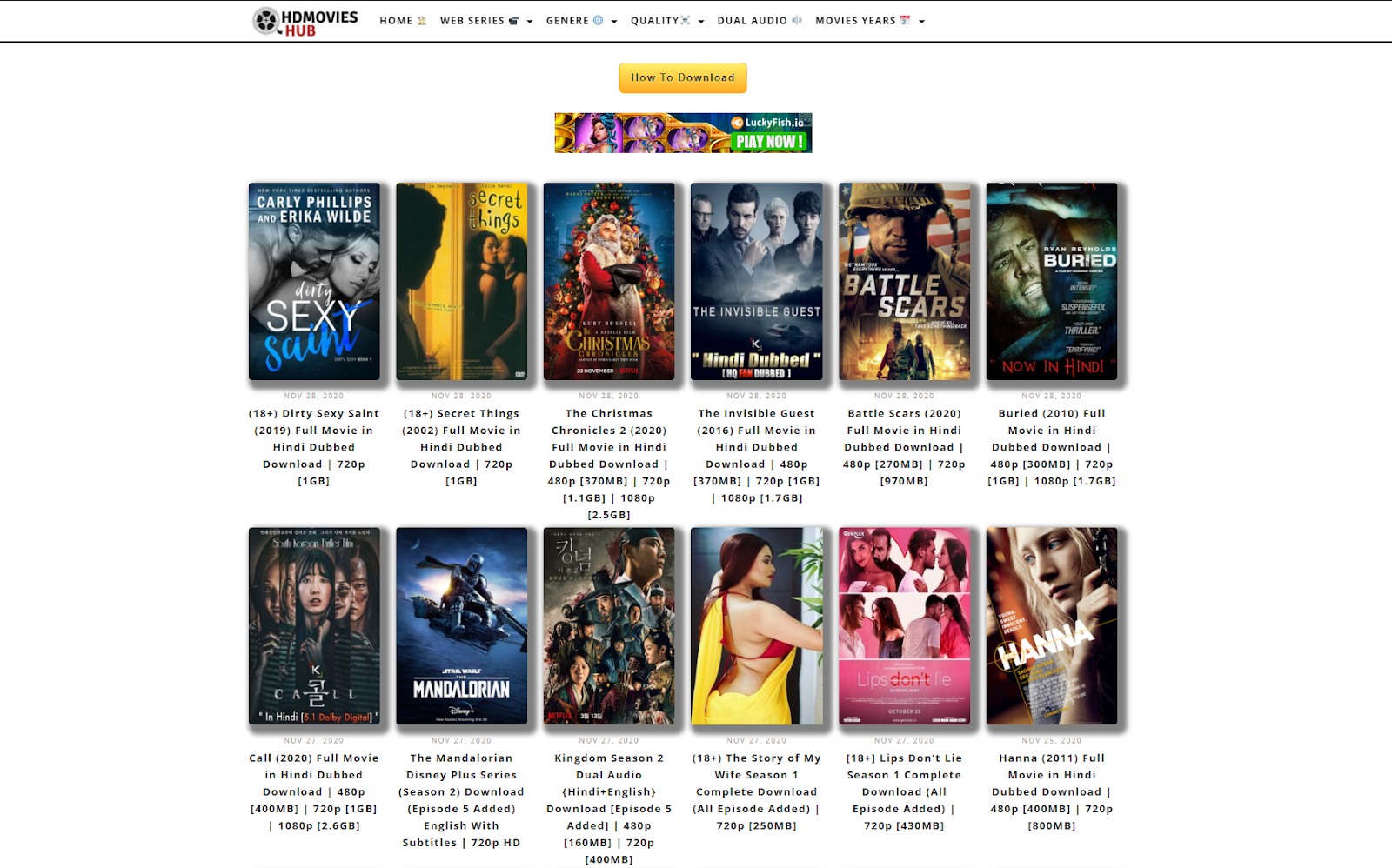Open the Battle Scars poster
Screen dimensions: 1392x868
[905, 282]
